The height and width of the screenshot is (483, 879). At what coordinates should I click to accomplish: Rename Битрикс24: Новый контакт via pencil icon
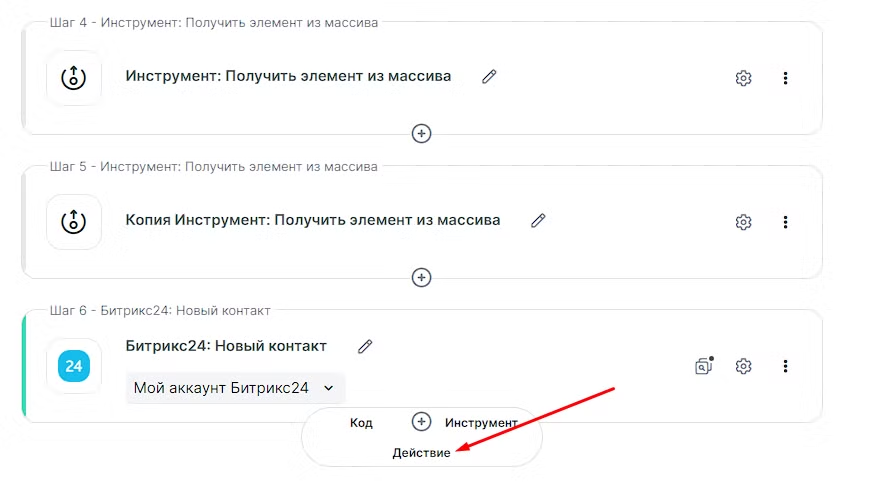click(365, 346)
